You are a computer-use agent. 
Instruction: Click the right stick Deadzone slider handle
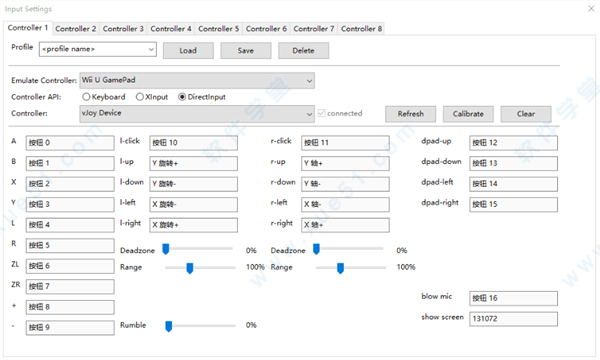click(316, 249)
